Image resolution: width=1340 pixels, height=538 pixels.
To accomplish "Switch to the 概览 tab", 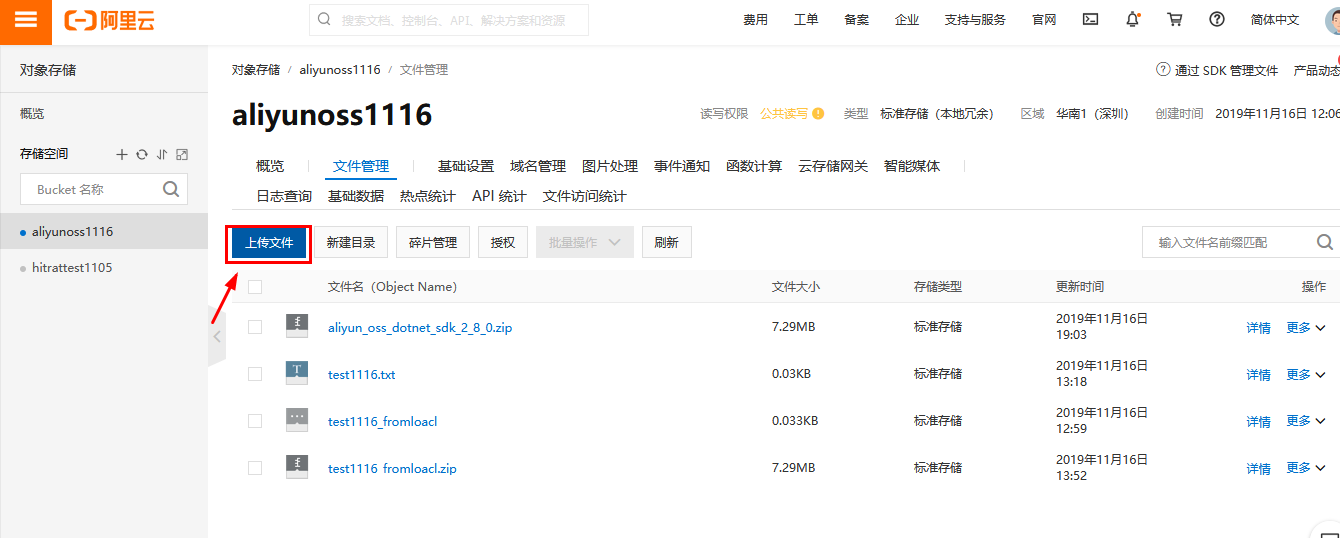I will point(270,166).
